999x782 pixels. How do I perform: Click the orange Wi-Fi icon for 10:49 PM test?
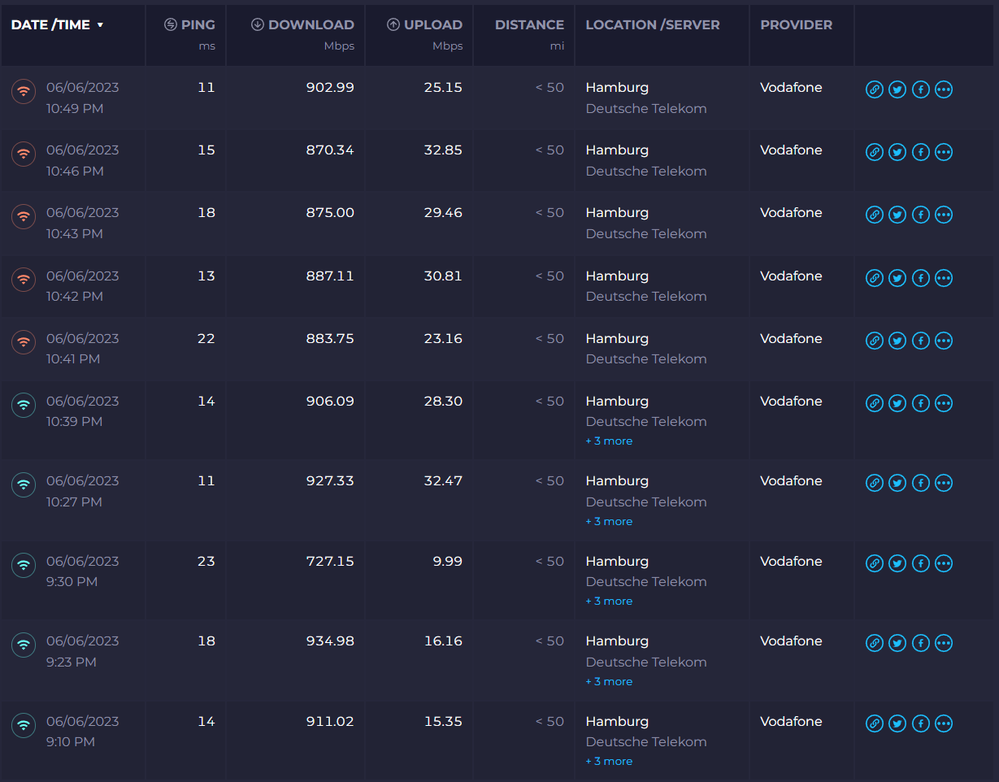24,91
